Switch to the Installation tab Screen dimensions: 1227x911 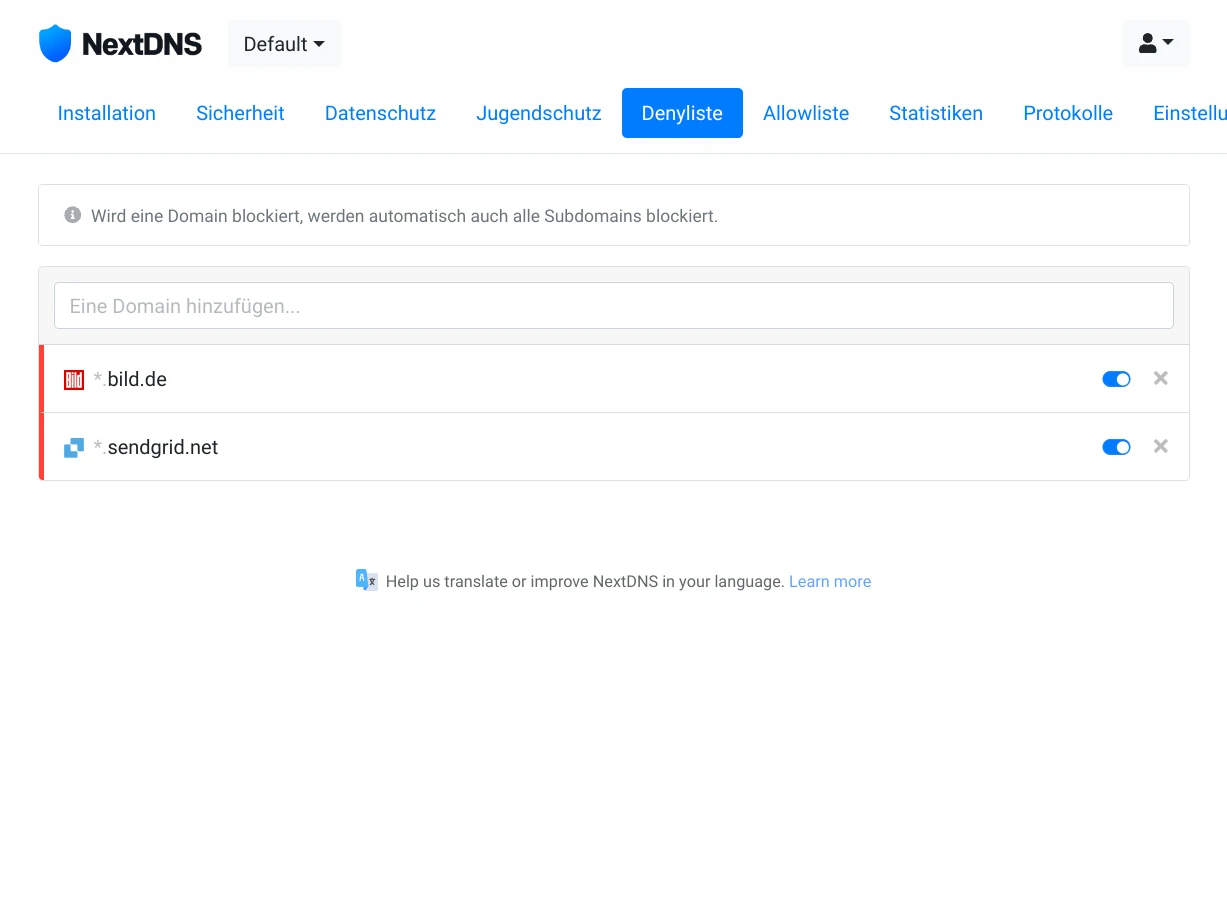coord(107,113)
